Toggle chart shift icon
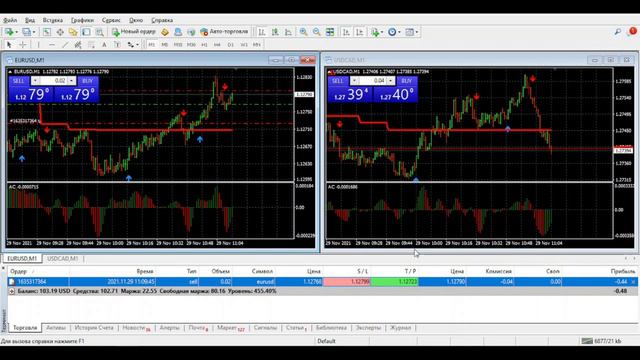The image size is (640, 360). [360, 32]
